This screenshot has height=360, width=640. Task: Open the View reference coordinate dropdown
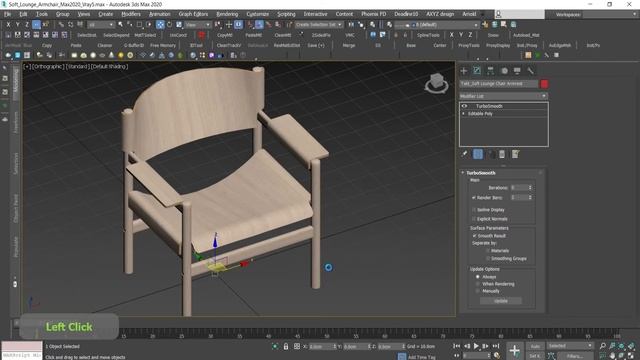(198, 25)
